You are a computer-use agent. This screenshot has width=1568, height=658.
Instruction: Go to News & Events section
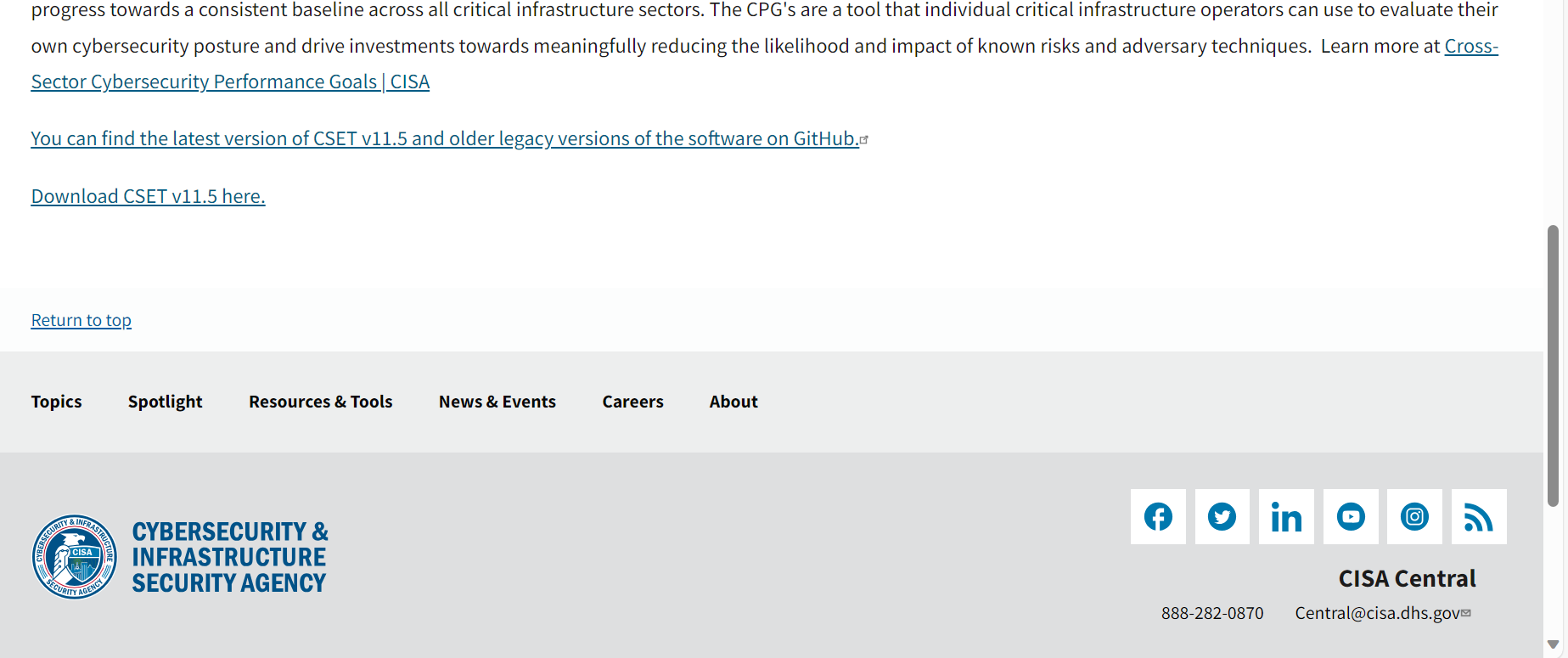pyautogui.click(x=497, y=402)
